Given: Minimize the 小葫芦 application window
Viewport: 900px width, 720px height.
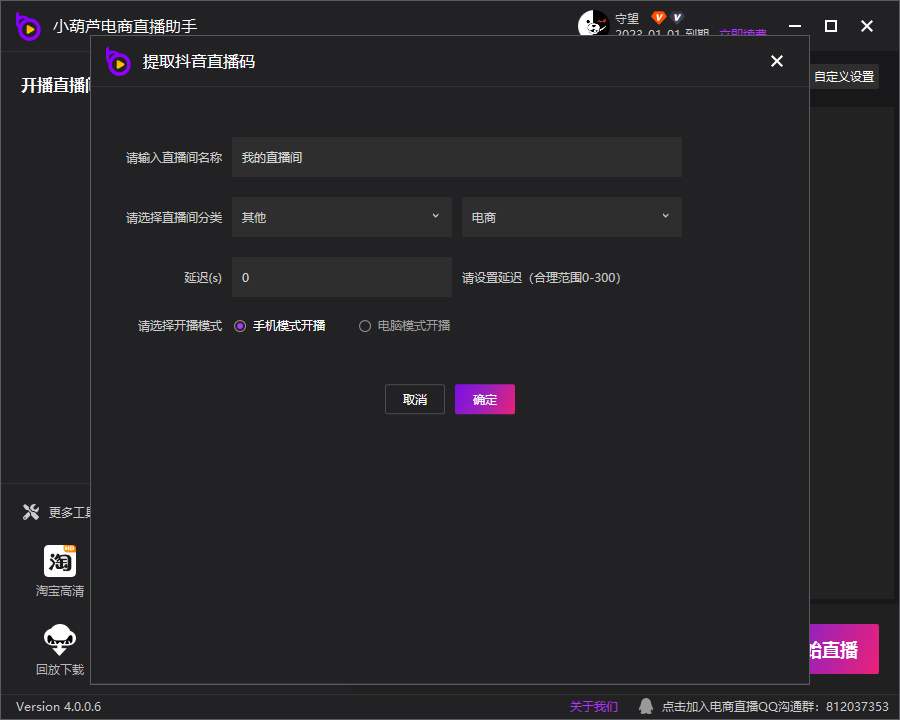Looking at the screenshot, I should tap(794, 26).
